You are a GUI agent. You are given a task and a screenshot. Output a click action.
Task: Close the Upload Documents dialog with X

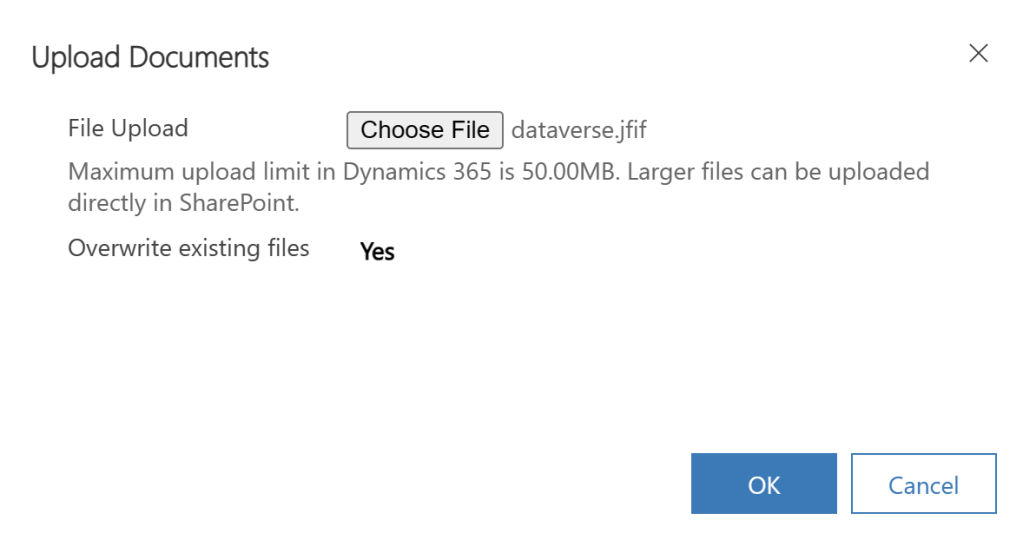[x=978, y=54]
